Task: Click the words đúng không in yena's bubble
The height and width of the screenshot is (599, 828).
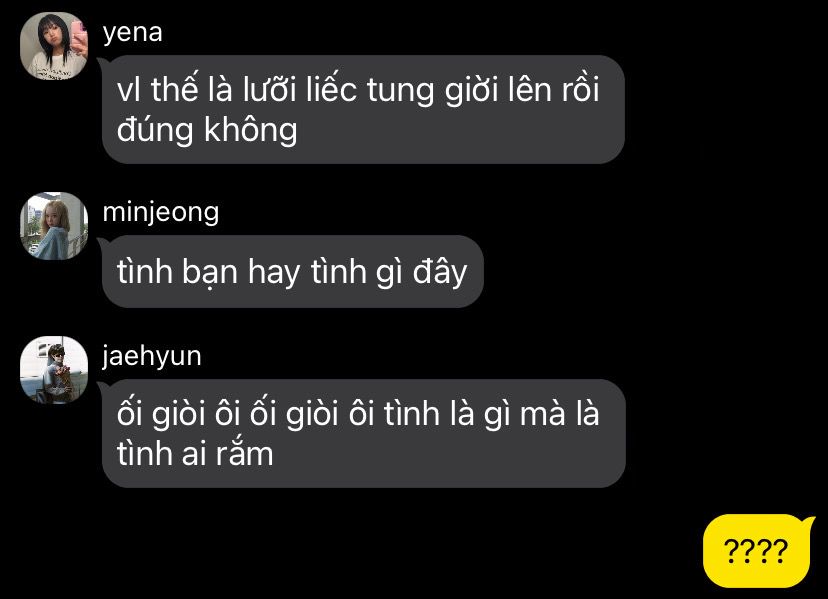Action: coord(207,129)
